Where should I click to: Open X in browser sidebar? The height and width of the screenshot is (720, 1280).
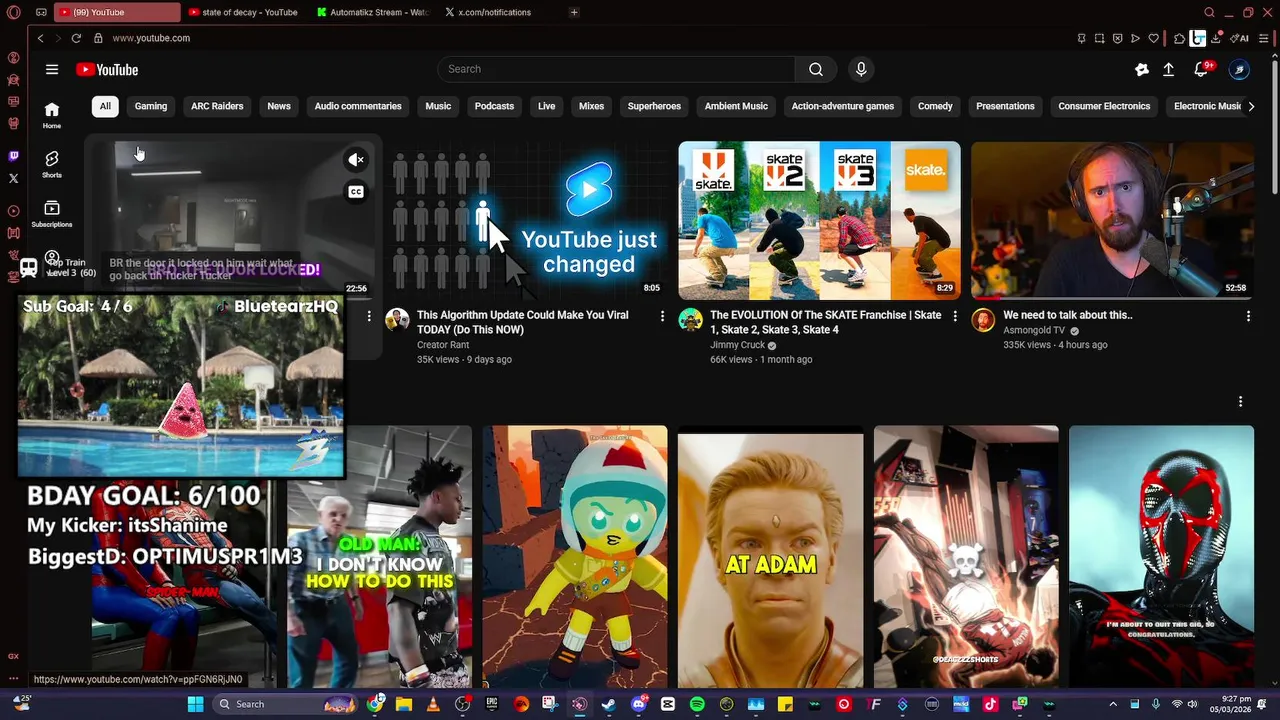click(13, 178)
